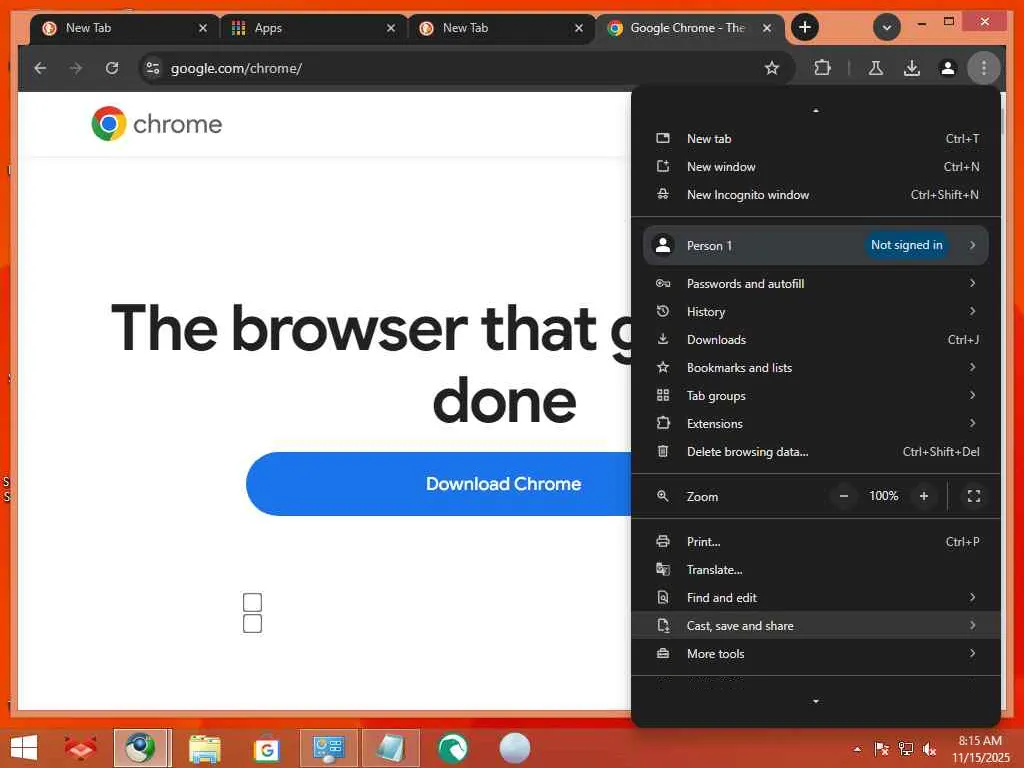Select Delete browsing data…
The width and height of the screenshot is (1024, 768).
pos(816,452)
